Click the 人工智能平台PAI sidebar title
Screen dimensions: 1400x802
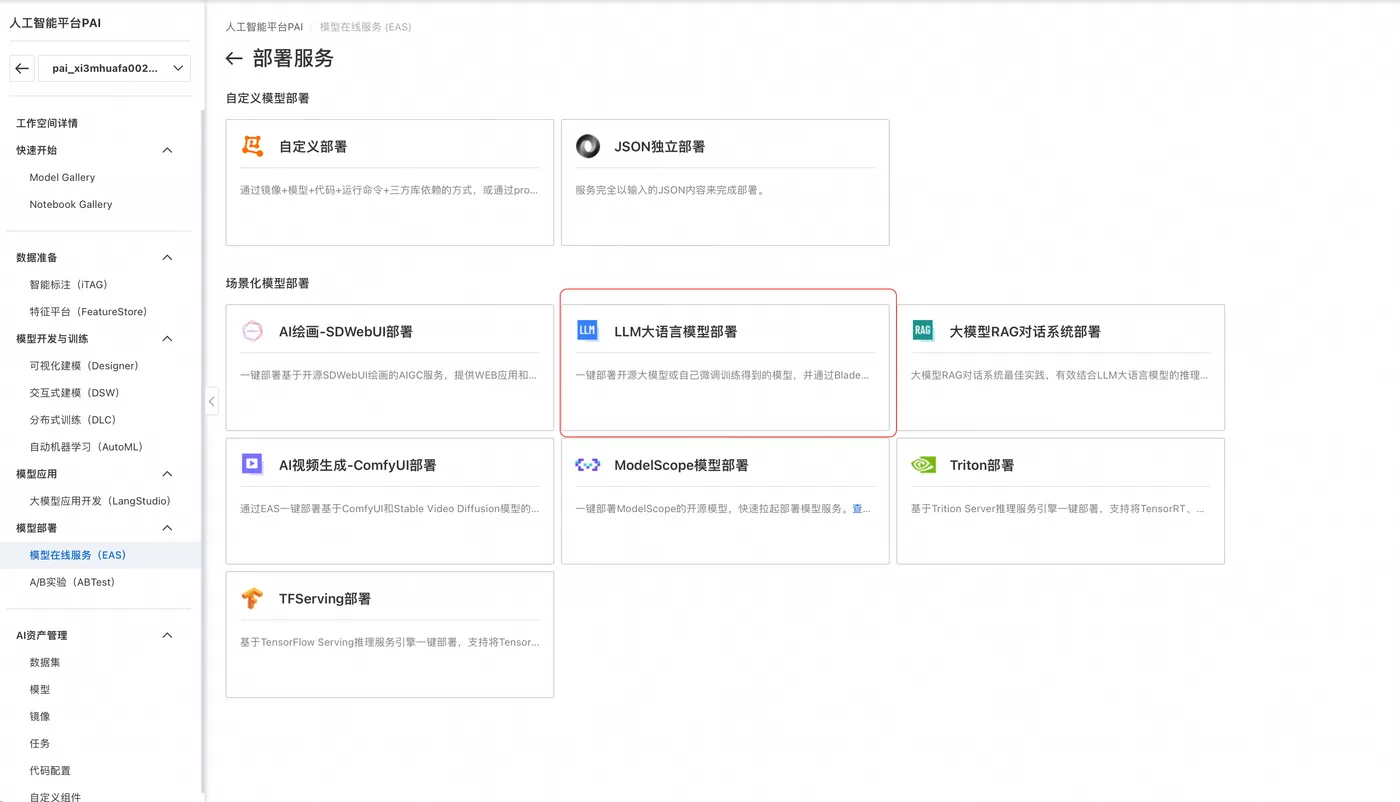(55, 22)
